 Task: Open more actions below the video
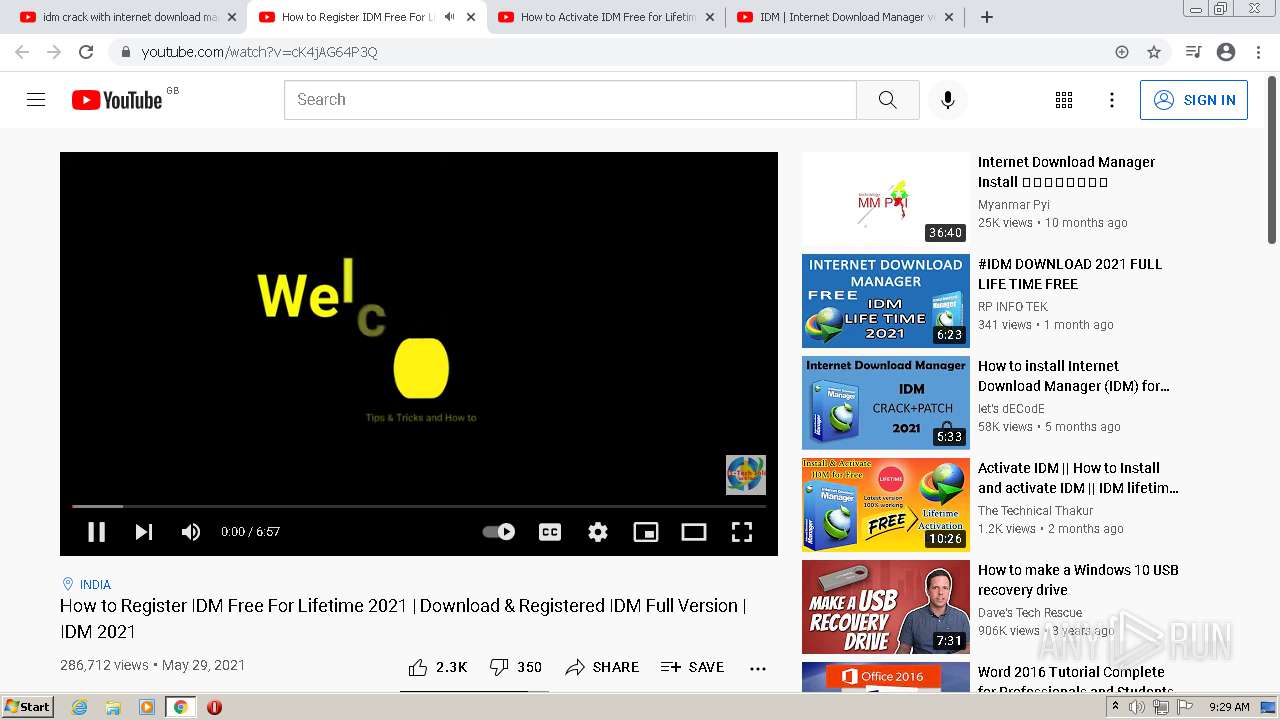click(758, 668)
